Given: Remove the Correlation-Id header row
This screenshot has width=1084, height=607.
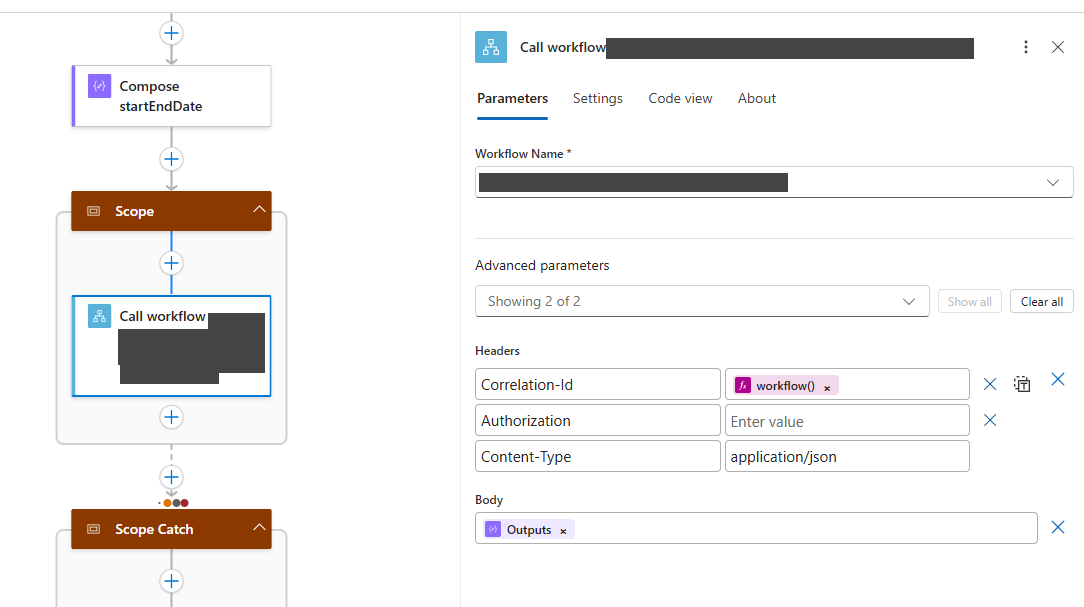Looking at the screenshot, I should [x=990, y=384].
